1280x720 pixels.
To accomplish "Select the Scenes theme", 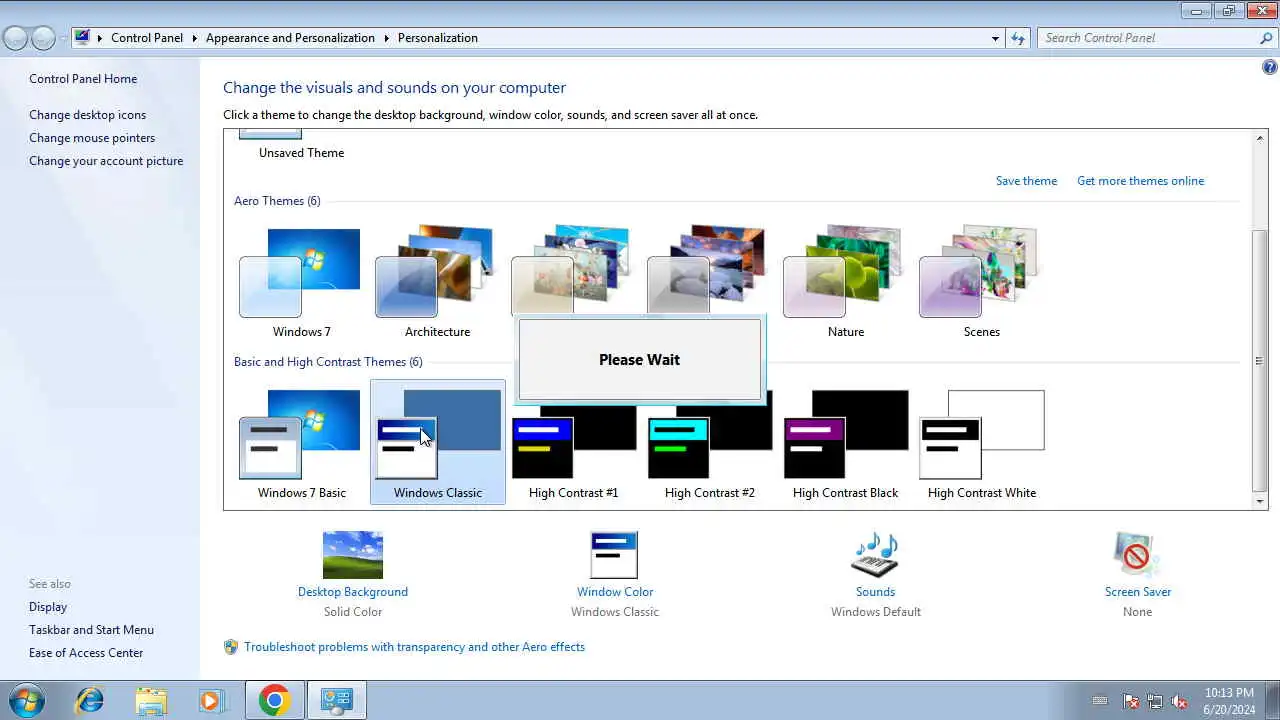I will [x=981, y=282].
